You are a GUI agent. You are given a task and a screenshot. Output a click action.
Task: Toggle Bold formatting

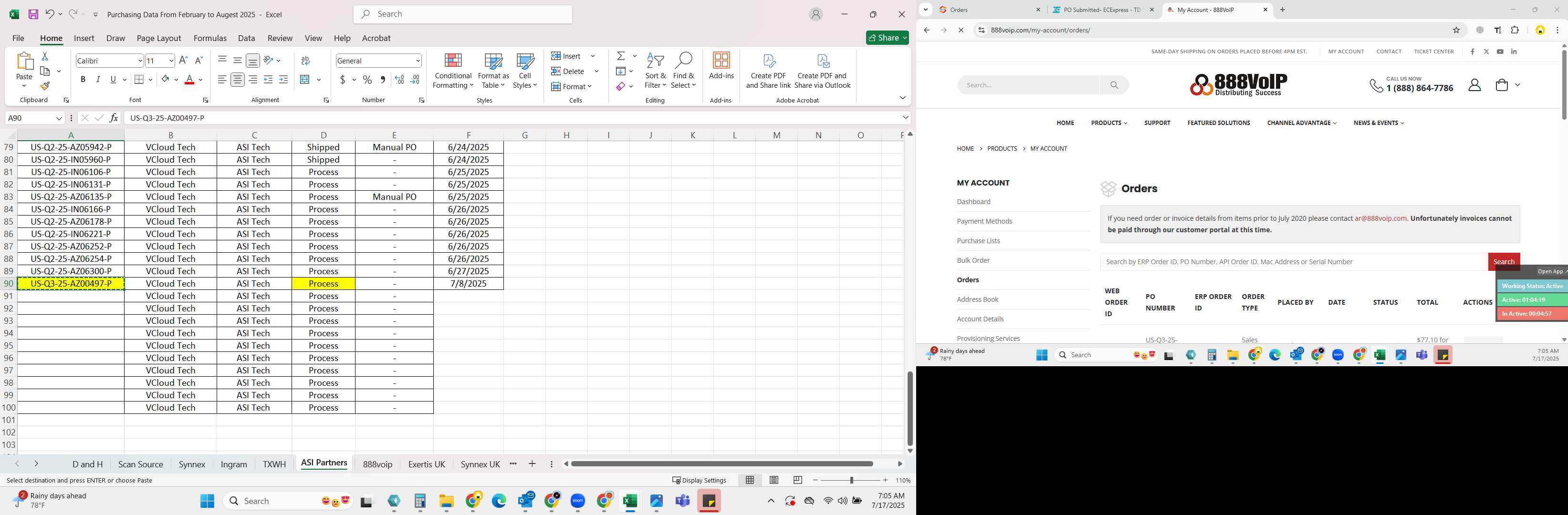click(x=83, y=80)
